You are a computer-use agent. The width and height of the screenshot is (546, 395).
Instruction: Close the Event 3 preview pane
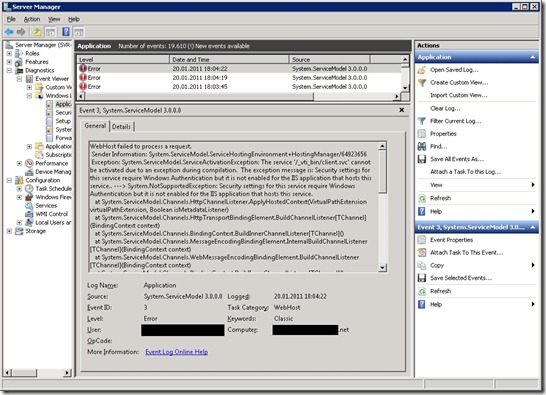point(401,110)
